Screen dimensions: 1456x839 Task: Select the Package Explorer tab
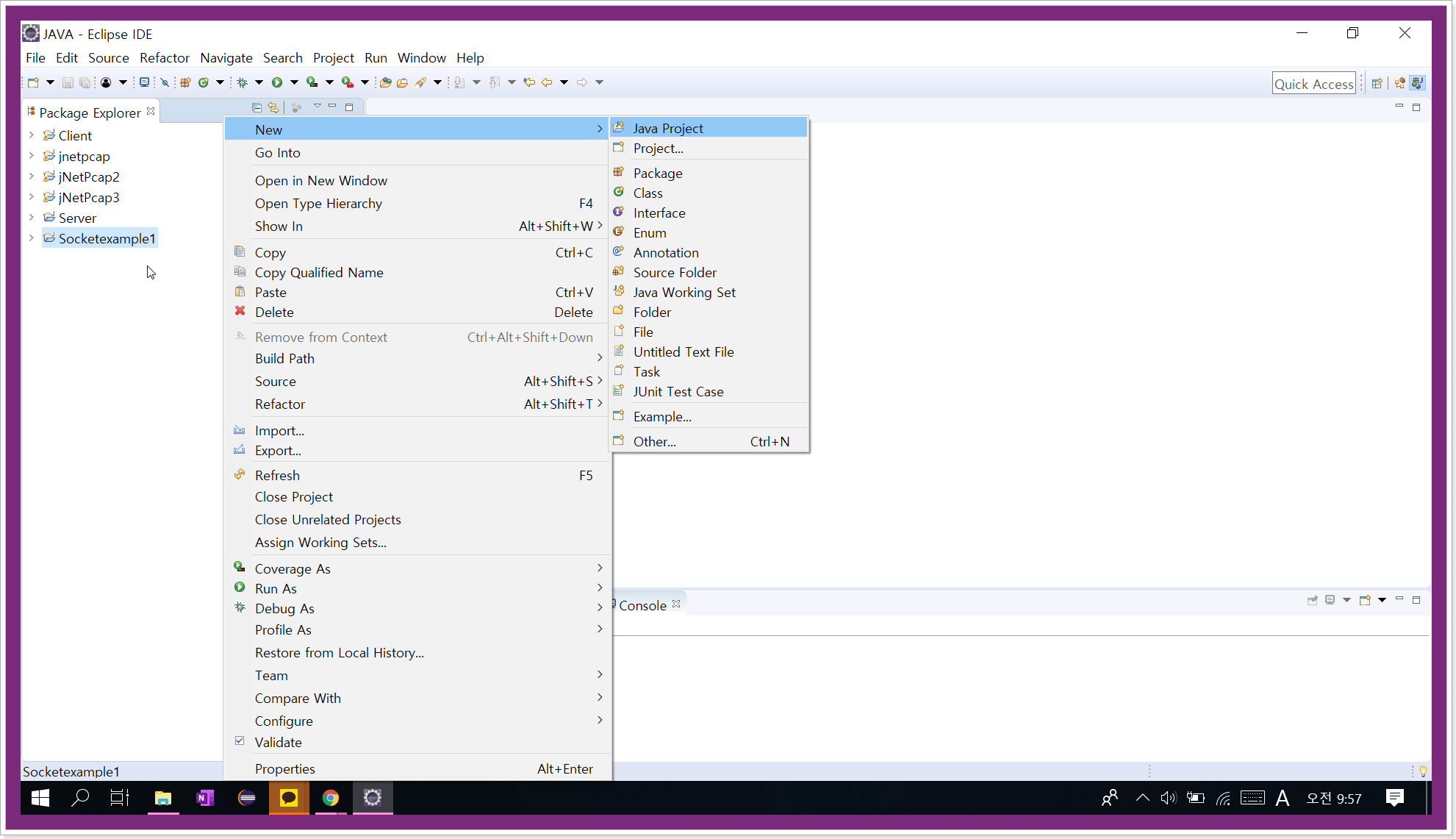[x=90, y=113]
